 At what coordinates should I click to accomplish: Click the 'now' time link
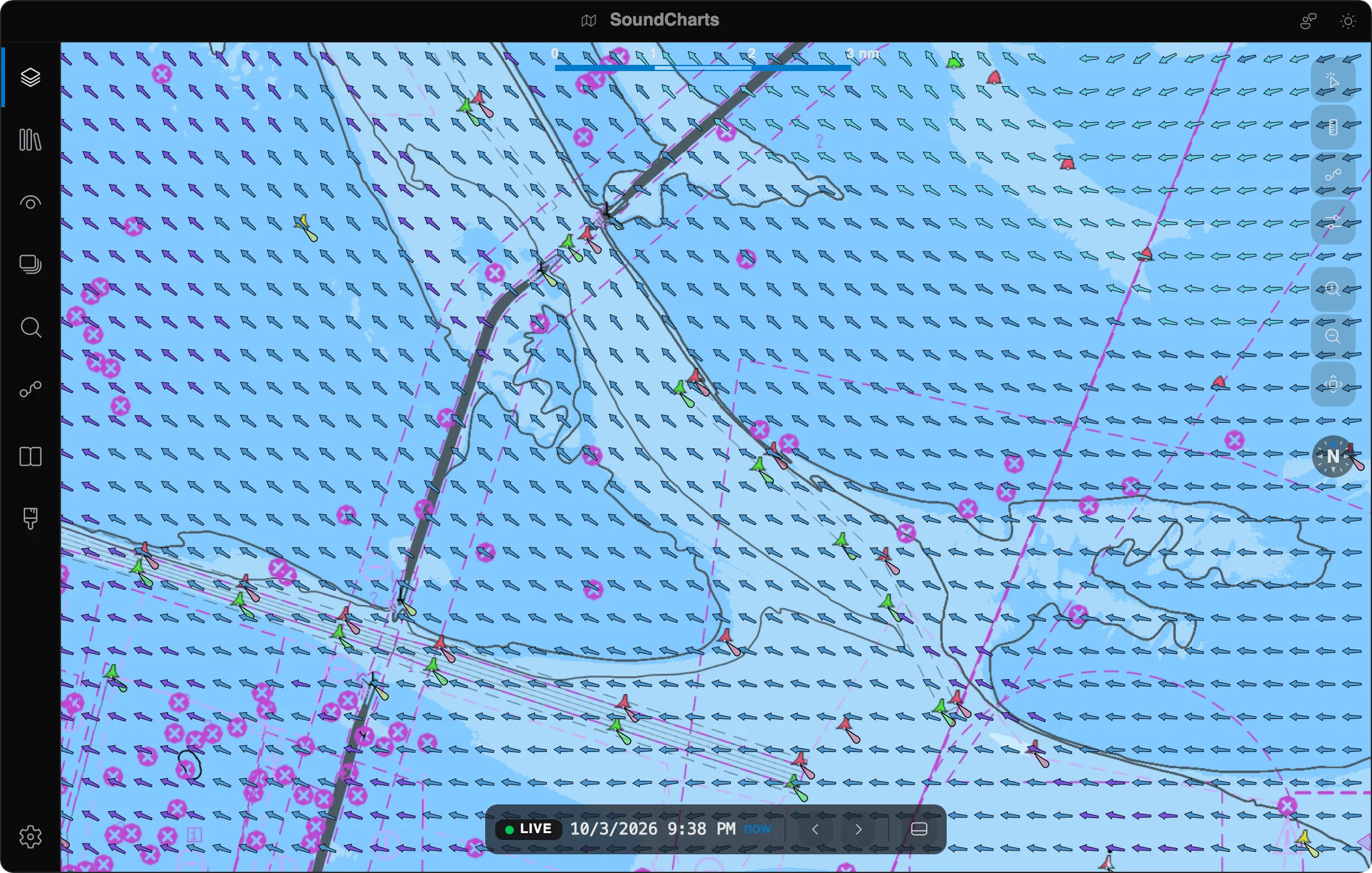(757, 829)
